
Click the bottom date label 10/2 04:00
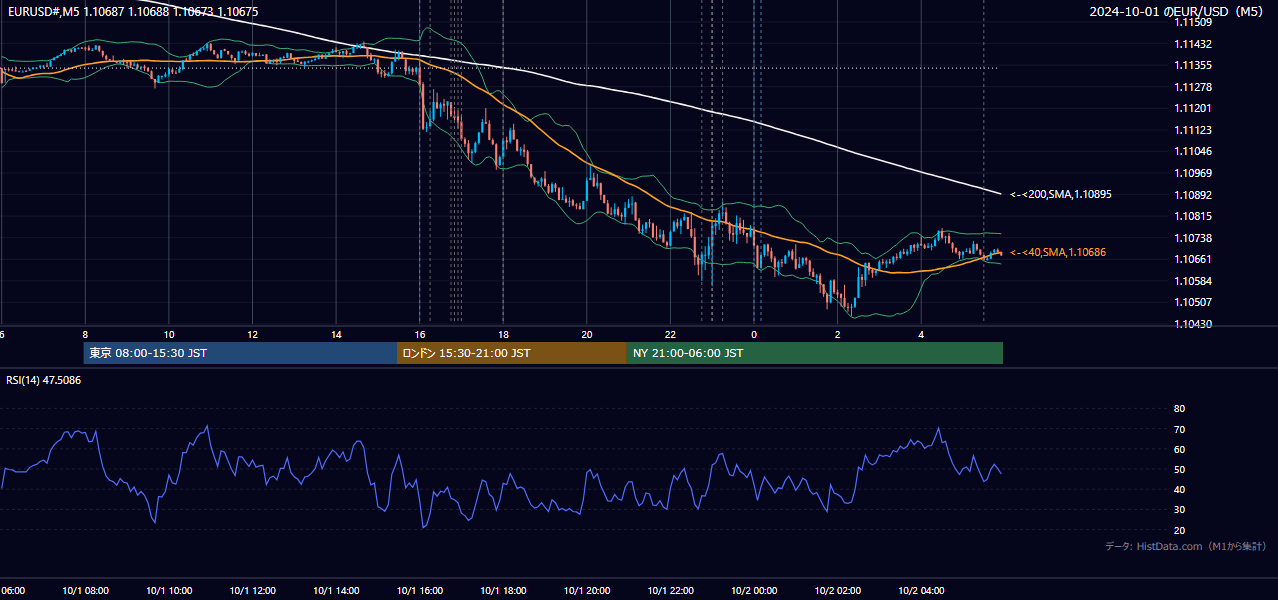(x=922, y=591)
